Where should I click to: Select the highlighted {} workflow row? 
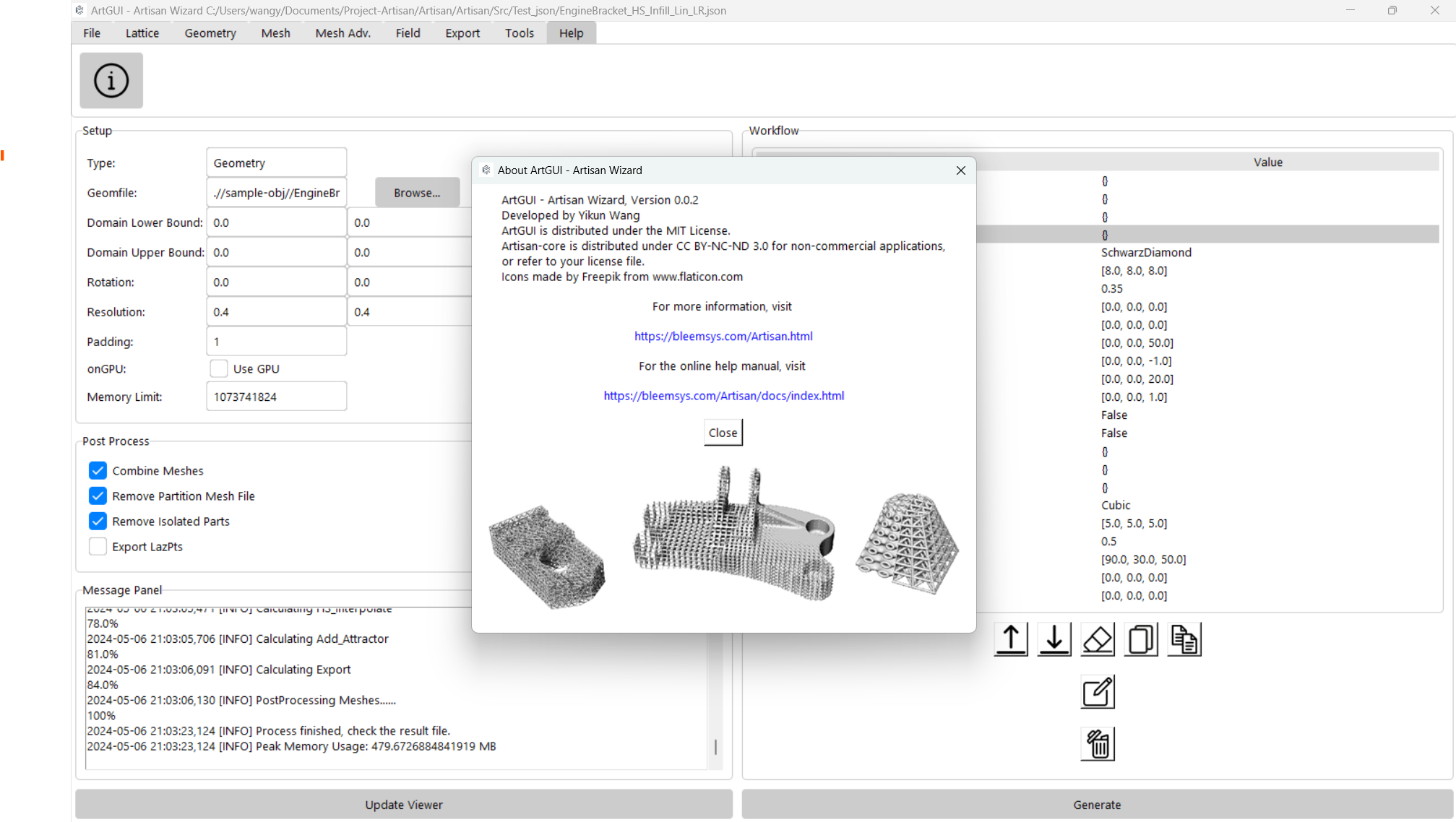point(1207,235)
